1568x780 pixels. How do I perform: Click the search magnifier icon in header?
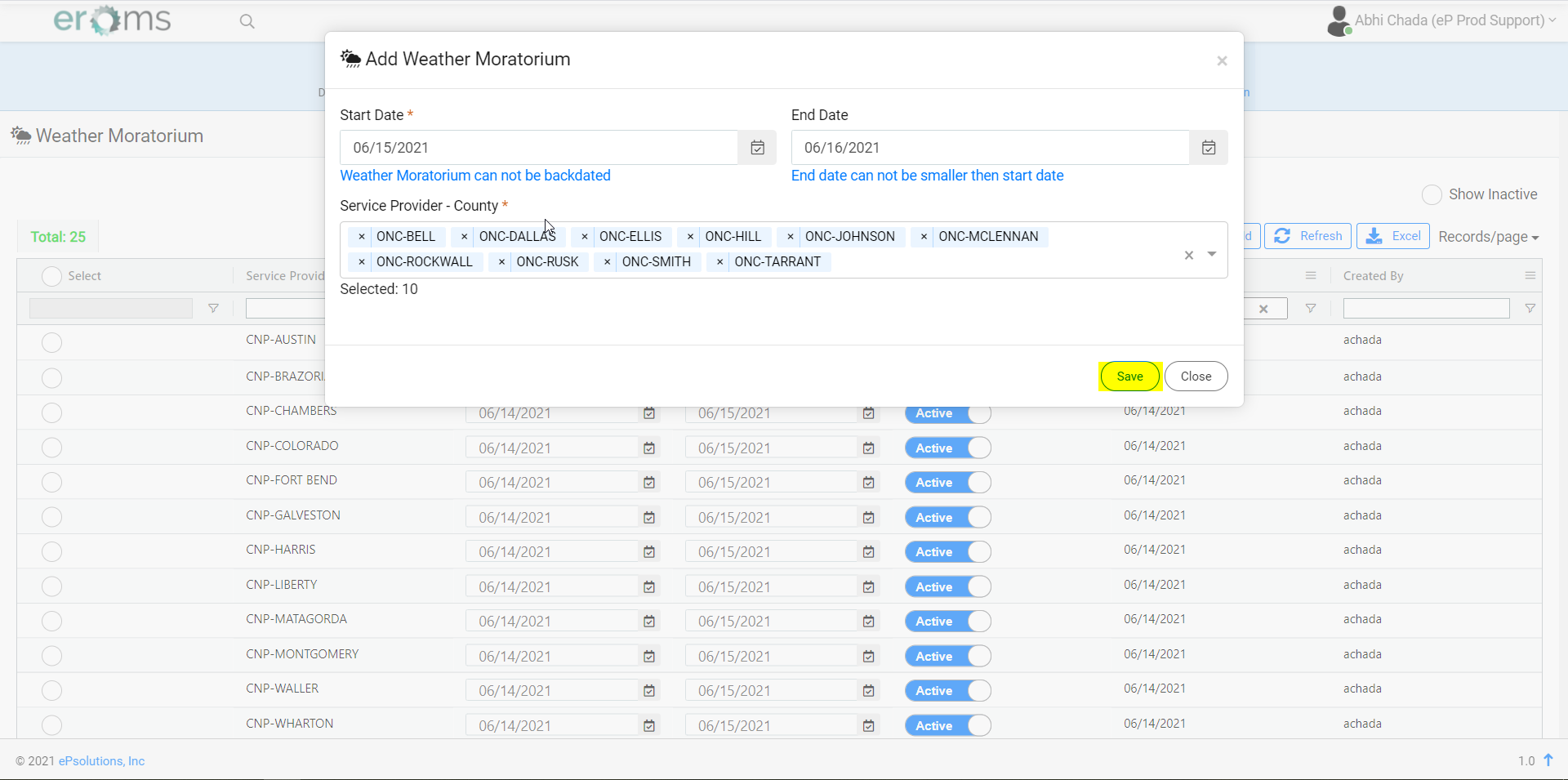tap(247, 22)
